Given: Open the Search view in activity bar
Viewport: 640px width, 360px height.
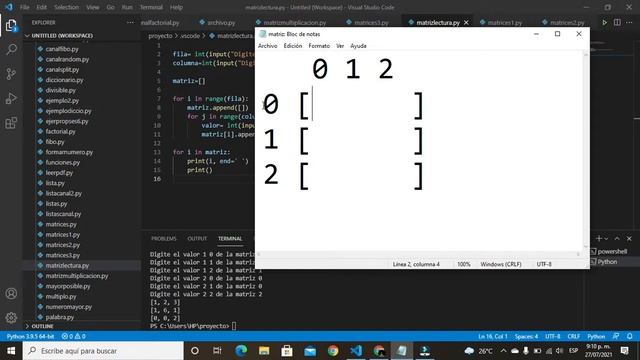Looking at the screenshot, I should click(x=11, y=50).
